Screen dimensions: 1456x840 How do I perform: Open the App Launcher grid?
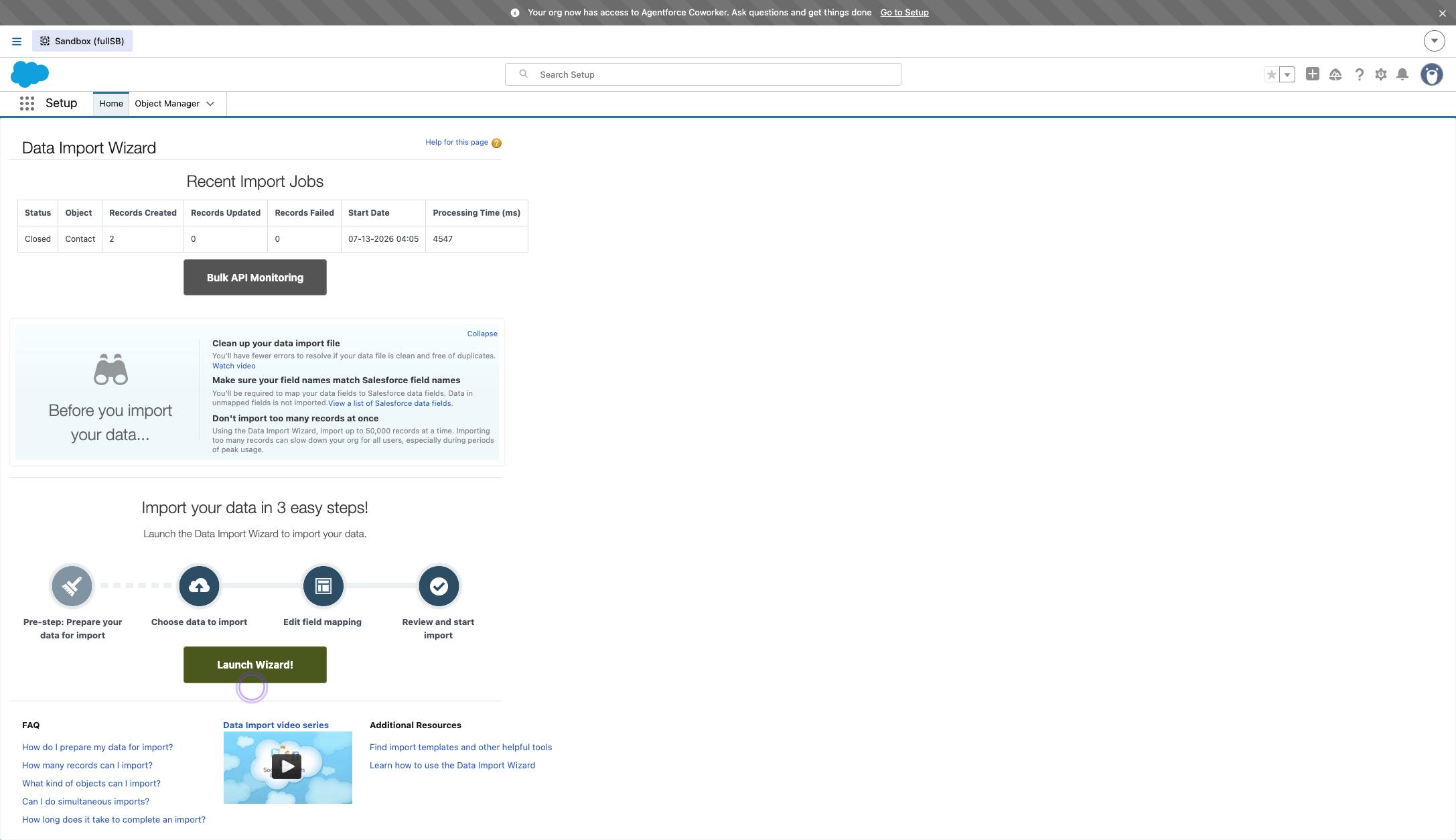pos(27,103)
